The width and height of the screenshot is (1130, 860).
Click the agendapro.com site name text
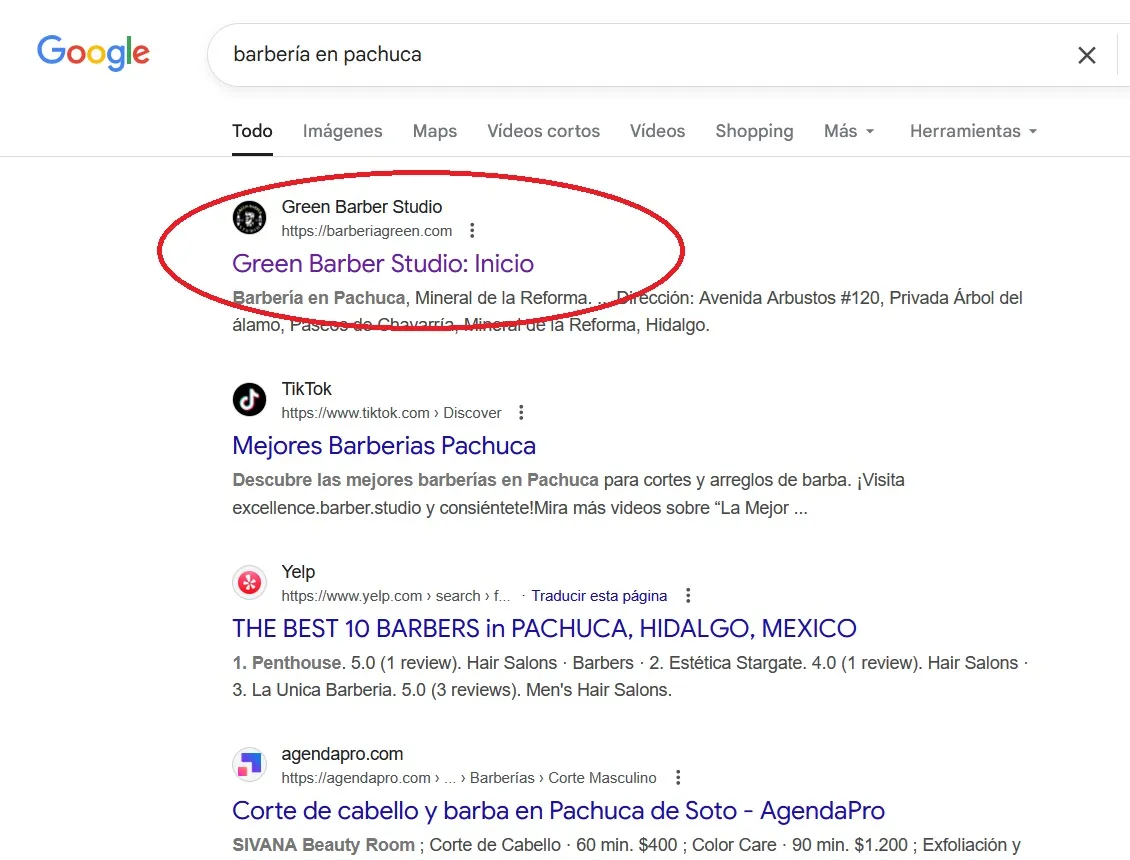[342, 754]
